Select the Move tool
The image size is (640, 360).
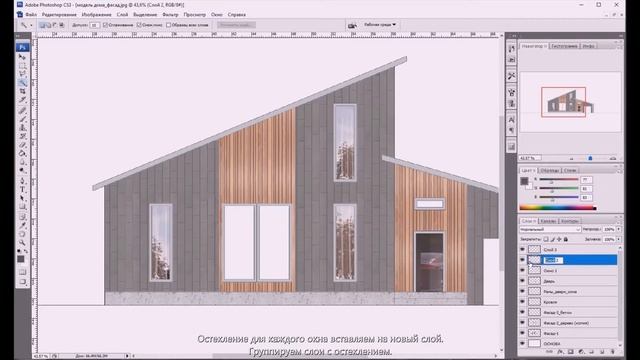coord(22,57)
